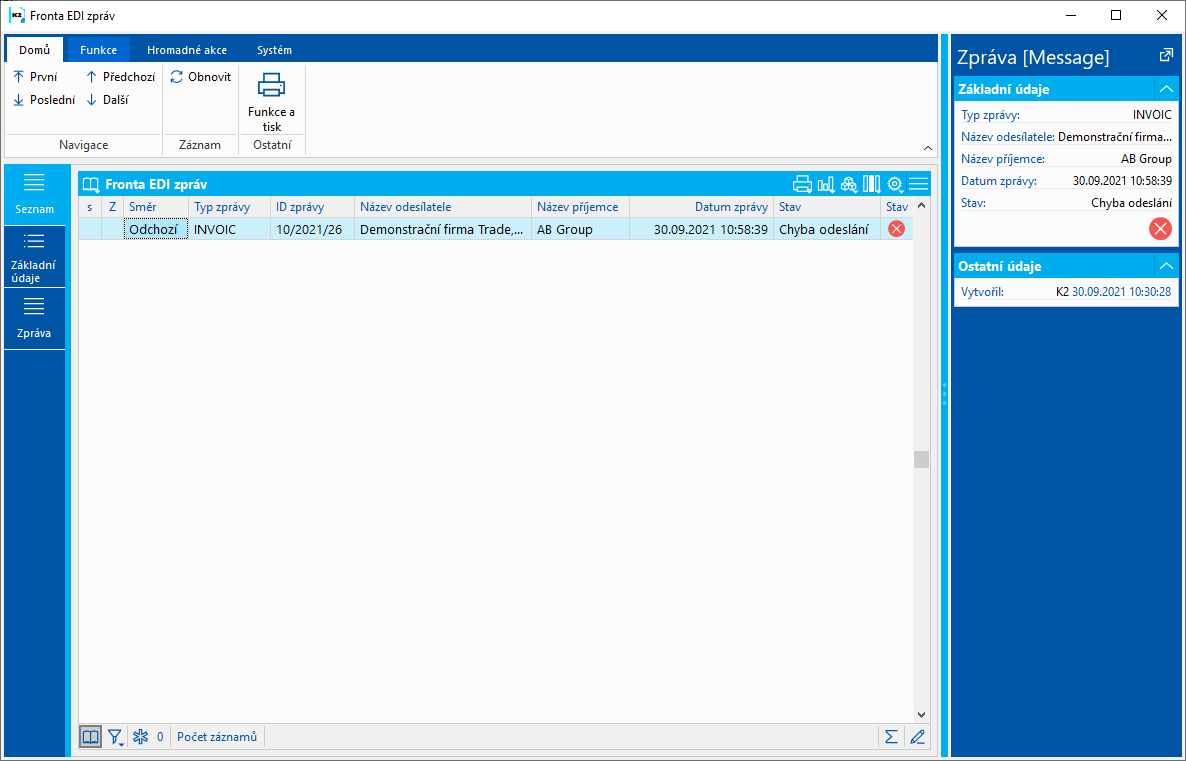Image resolution: width=1186 pixels, height=761 pixels.
Task: Click the Vytvořil timestamp 30.09.2021 10:30:28
Action: pyautogui.click(x=1122, y=292)
